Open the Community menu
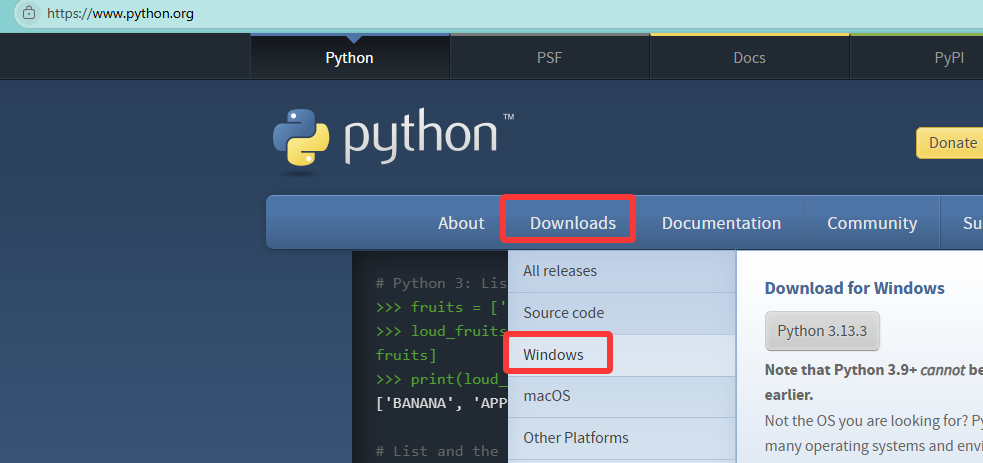The width and height of the screenshot is (983, 463). [x=872, y=223]
